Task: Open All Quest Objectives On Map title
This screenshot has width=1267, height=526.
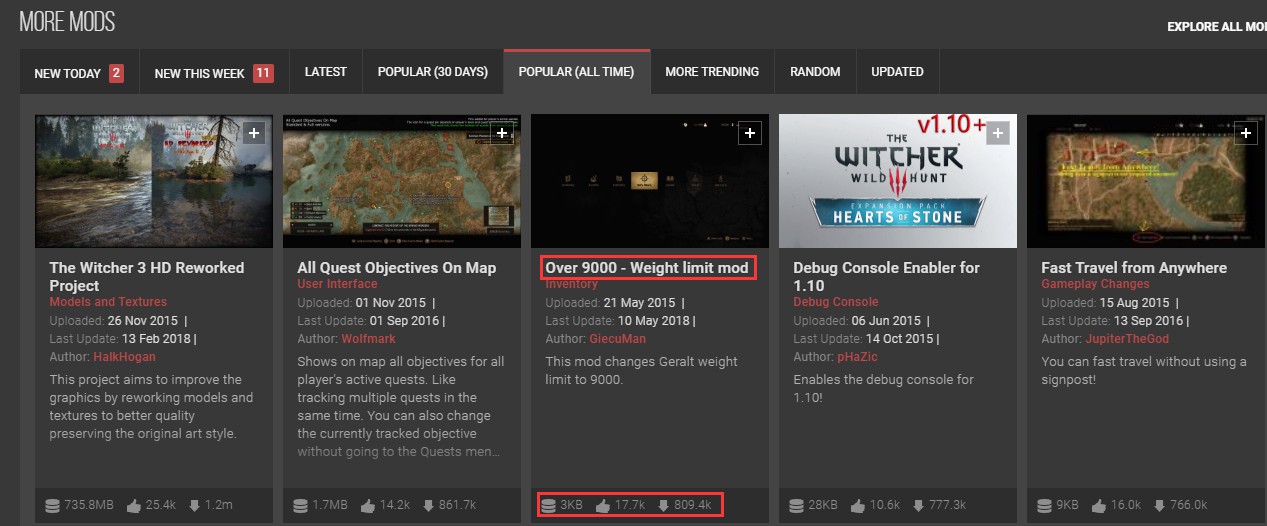Action: pyautogui.click(x=397, y=268)
